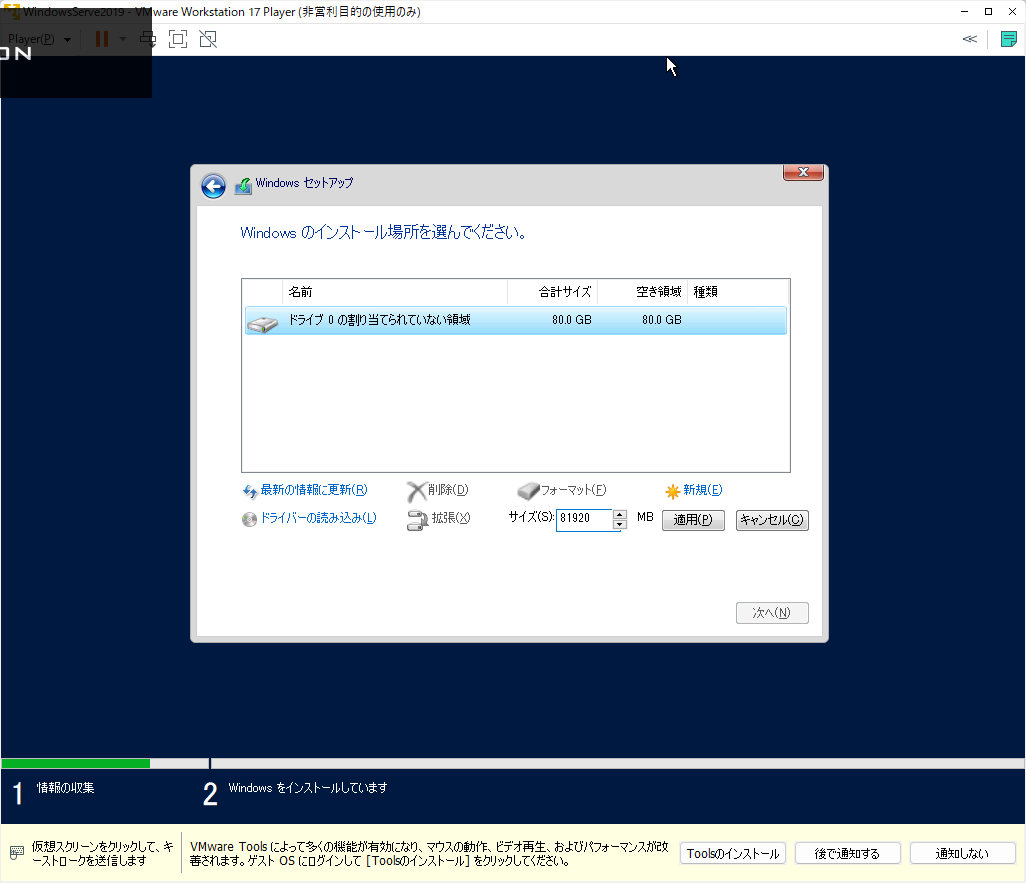Click the フォーマット(F) format option
Image resolution: width=1026 pixels, height=883 pixels.
(x=573, y=490)
